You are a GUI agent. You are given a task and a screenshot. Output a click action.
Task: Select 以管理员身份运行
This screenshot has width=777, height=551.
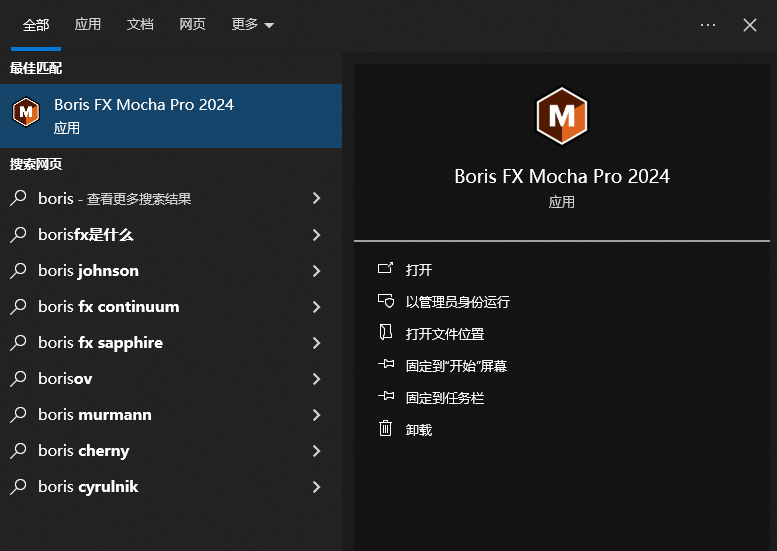457,302
